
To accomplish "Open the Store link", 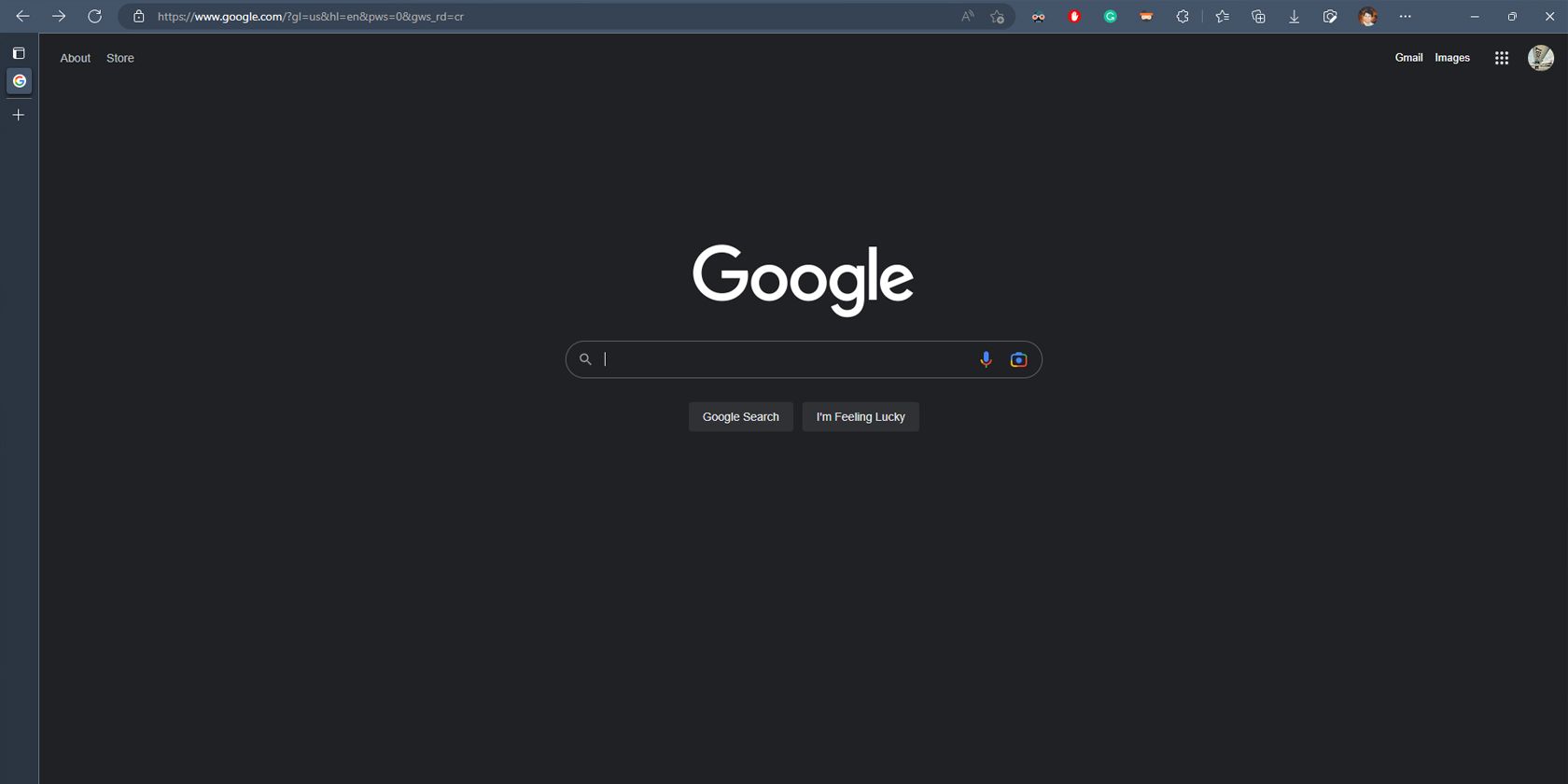I will point(120,58).
